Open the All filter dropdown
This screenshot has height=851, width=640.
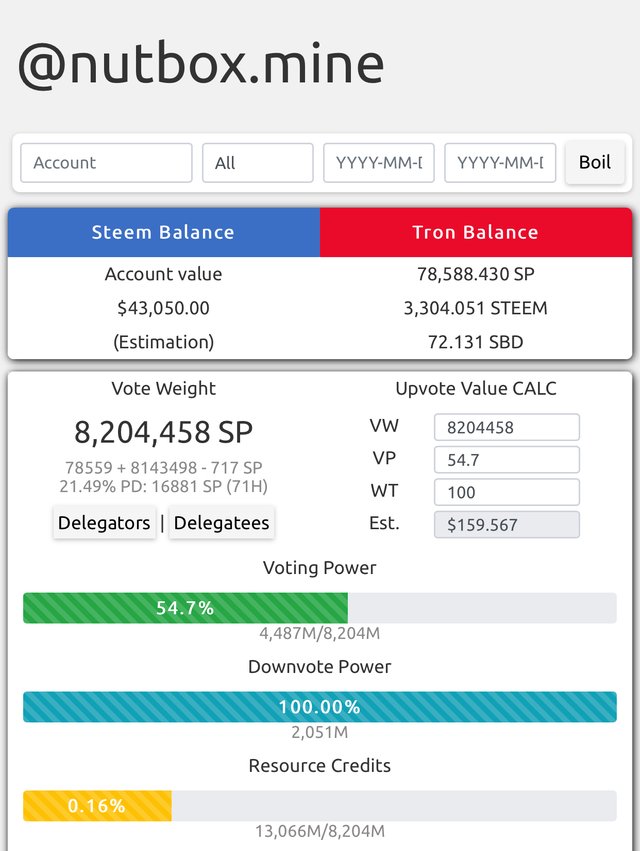click(258, 163)
